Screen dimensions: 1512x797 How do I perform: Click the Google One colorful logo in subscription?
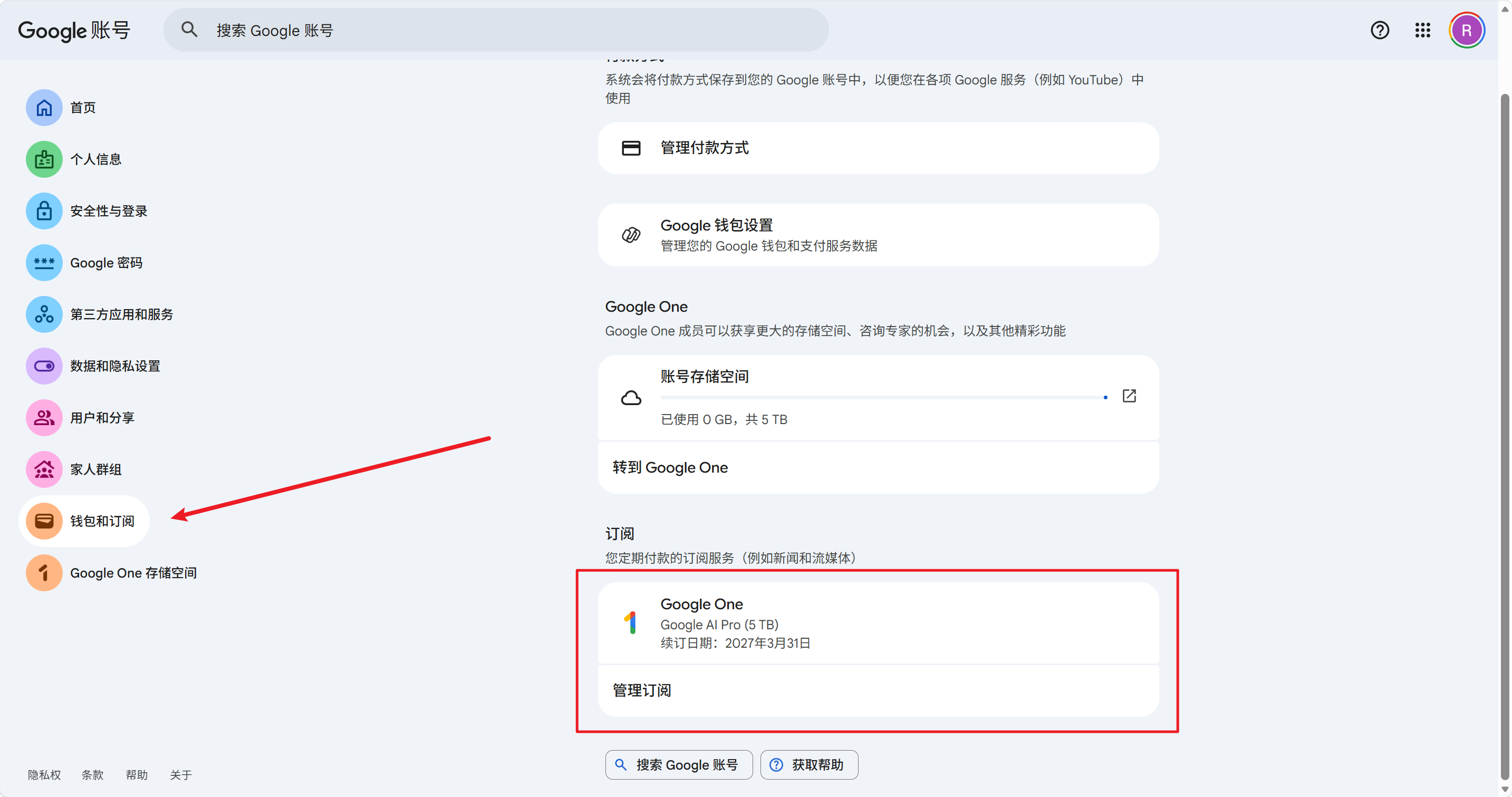point(631,622)
